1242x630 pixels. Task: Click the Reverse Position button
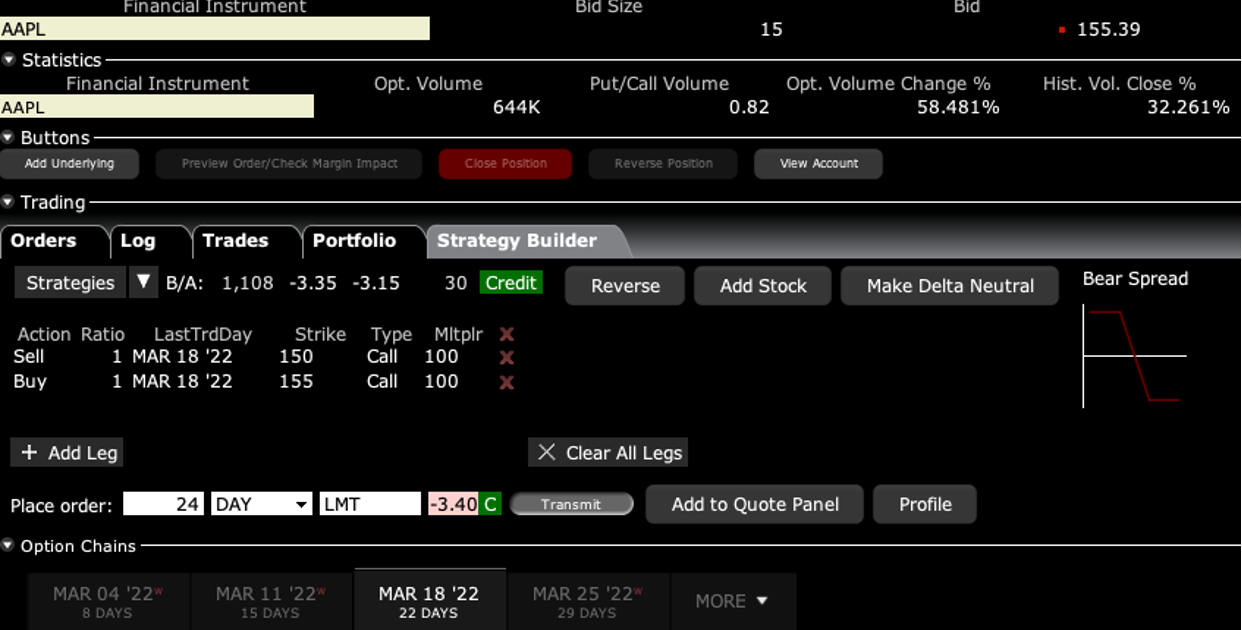[663, 164]
